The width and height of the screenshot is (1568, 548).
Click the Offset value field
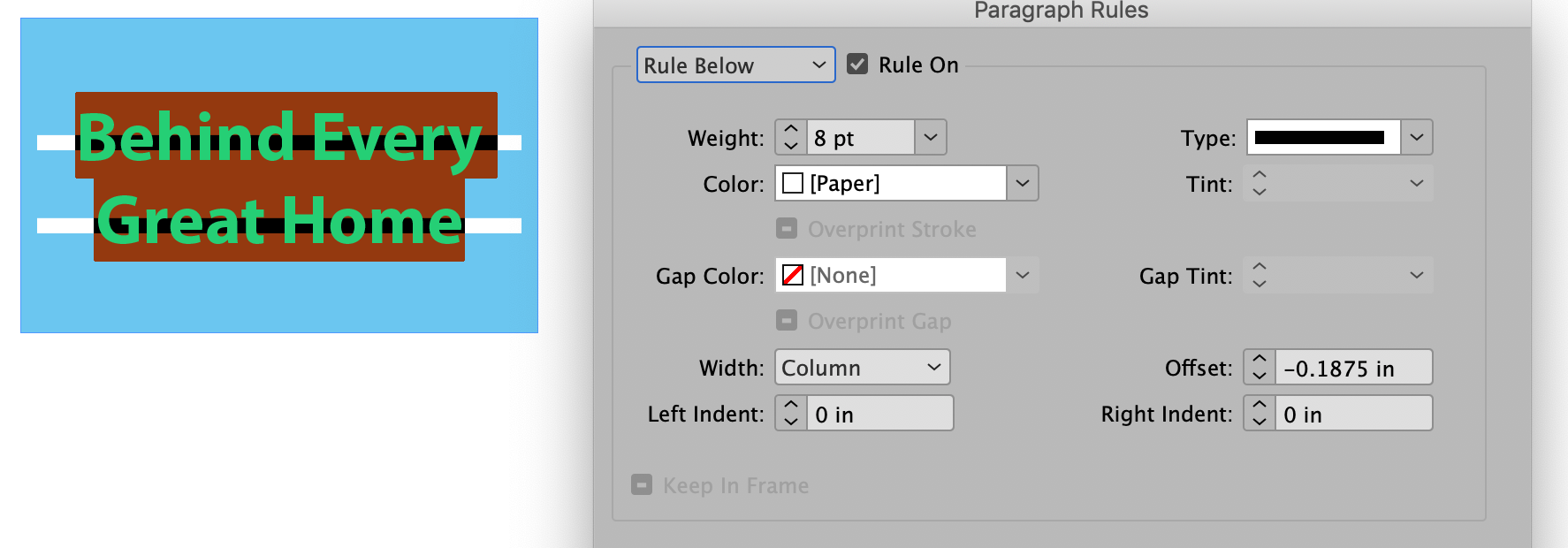point(1352,368)
